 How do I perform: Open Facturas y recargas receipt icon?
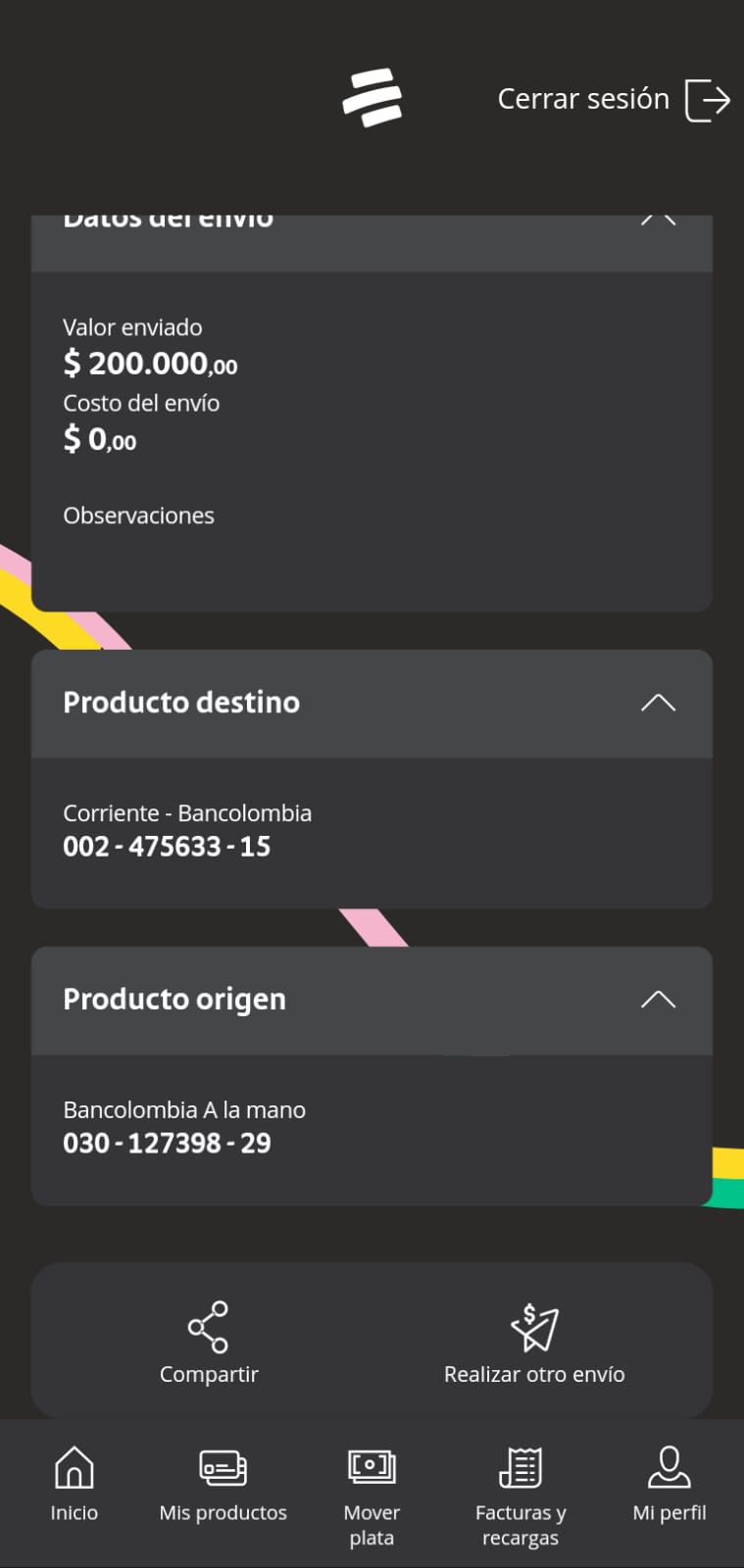(521, 1467)
